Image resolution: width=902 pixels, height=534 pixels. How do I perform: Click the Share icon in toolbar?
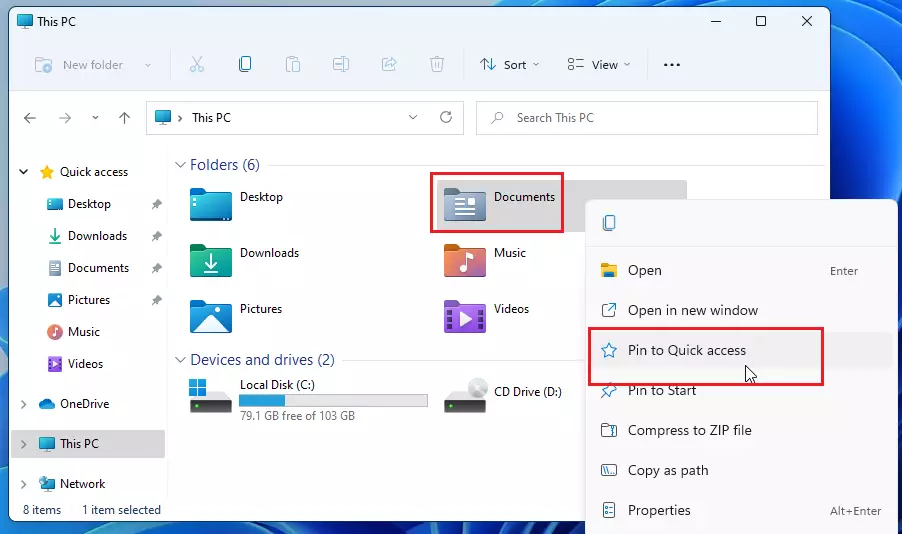(389, 64)
